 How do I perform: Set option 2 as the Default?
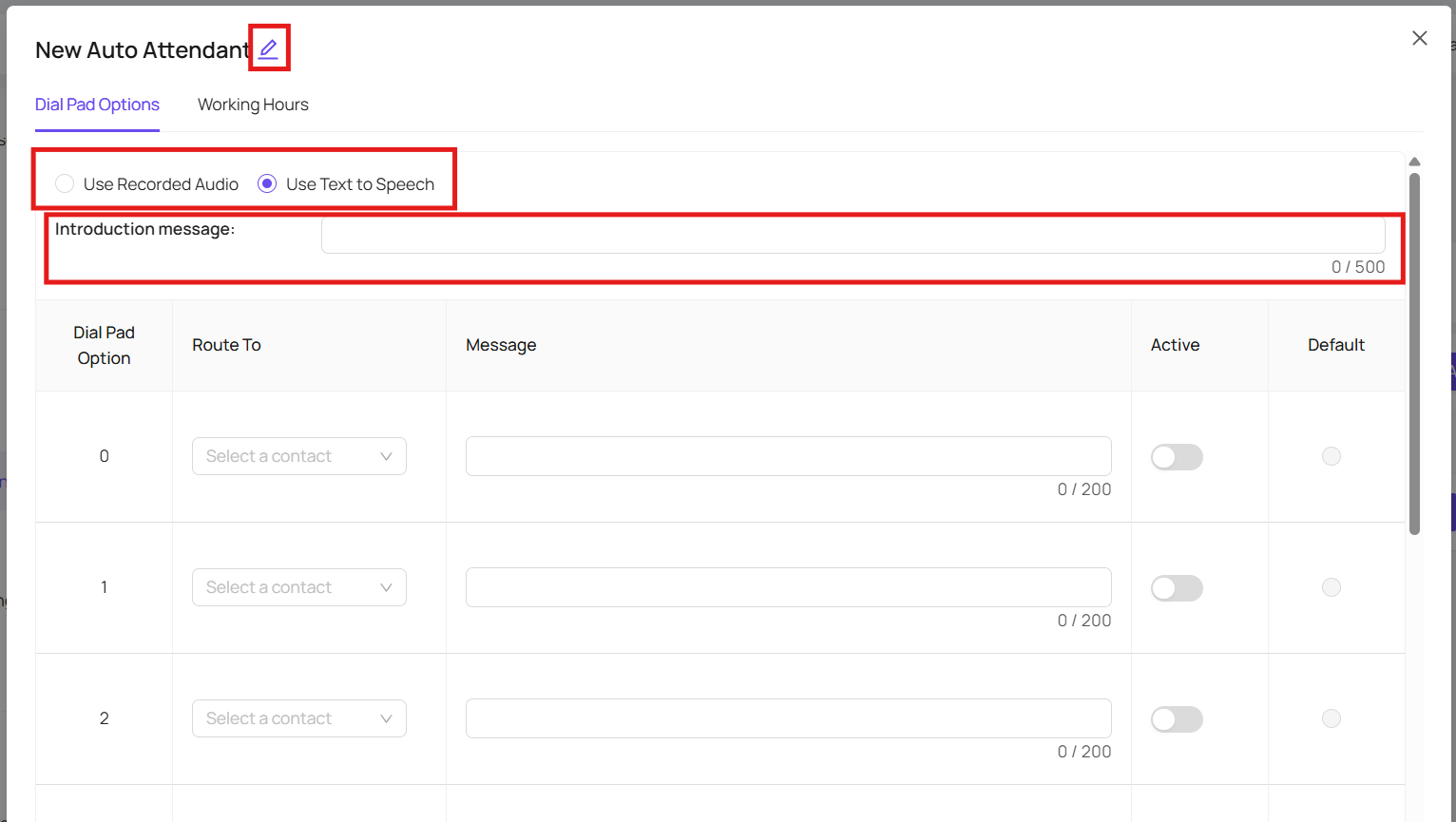tap(1331, 718)
